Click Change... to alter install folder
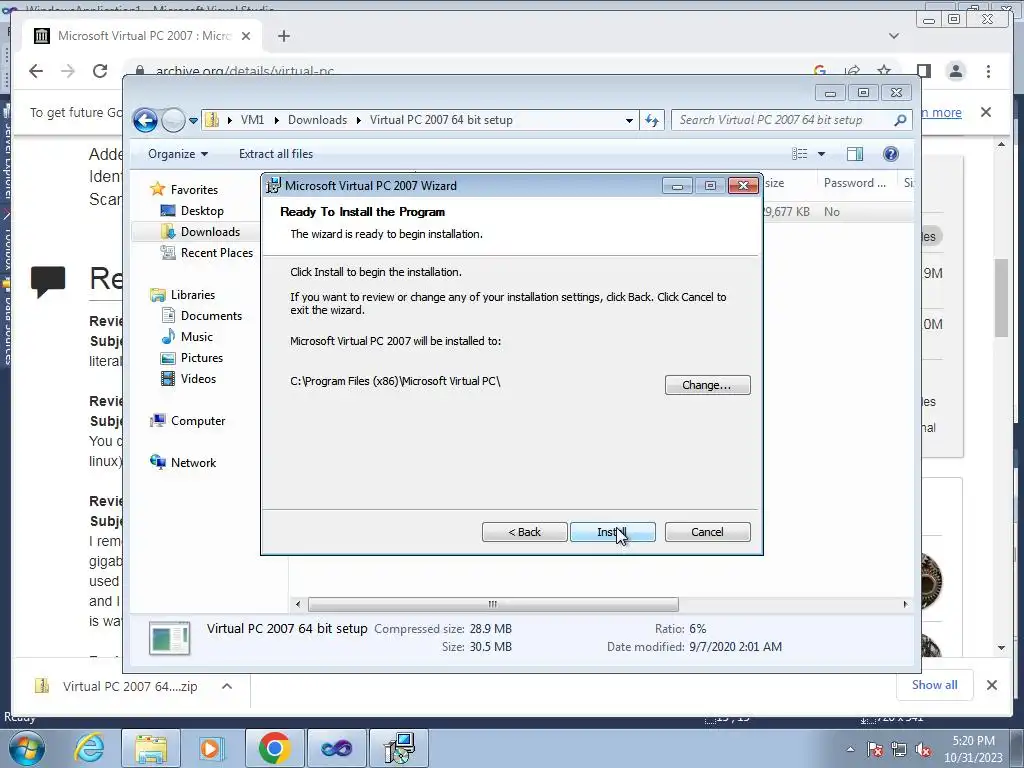This screenshot has width=1024, height=768. pyautogui.click(x=707, y=385)
